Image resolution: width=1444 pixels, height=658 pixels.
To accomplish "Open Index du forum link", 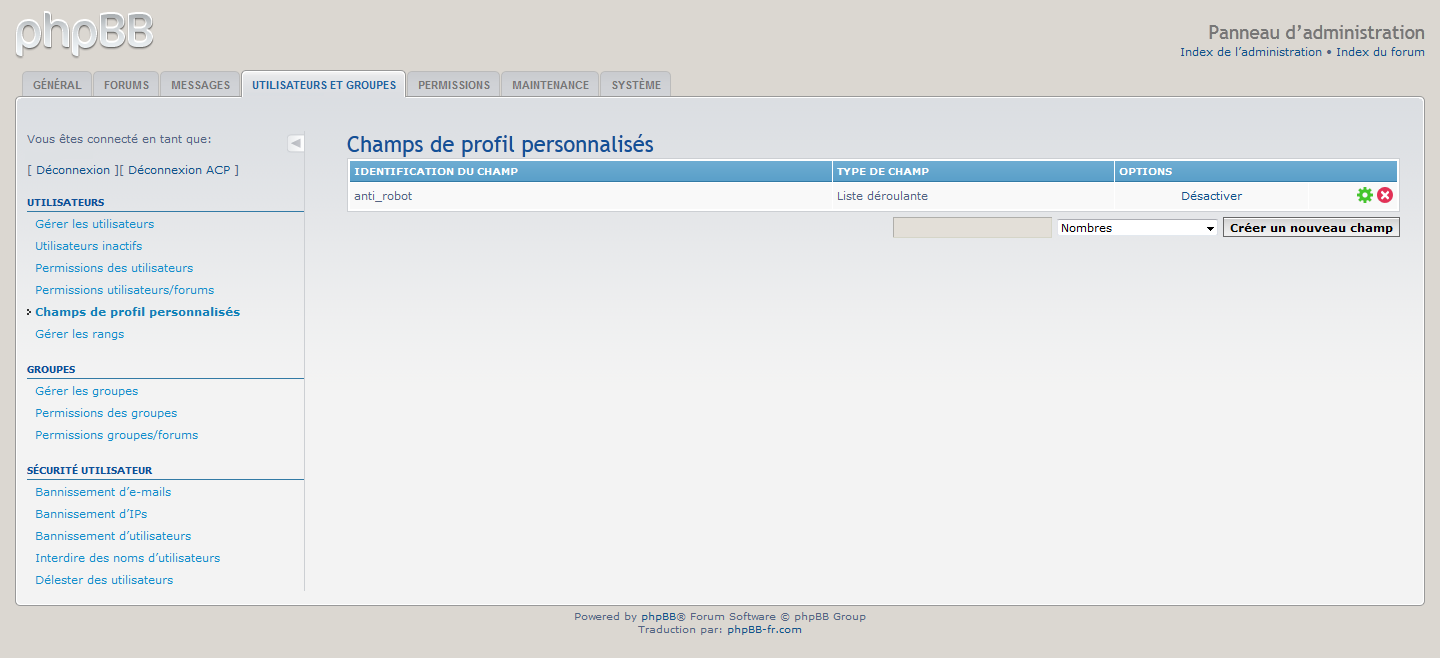I will pos(1380,52).
